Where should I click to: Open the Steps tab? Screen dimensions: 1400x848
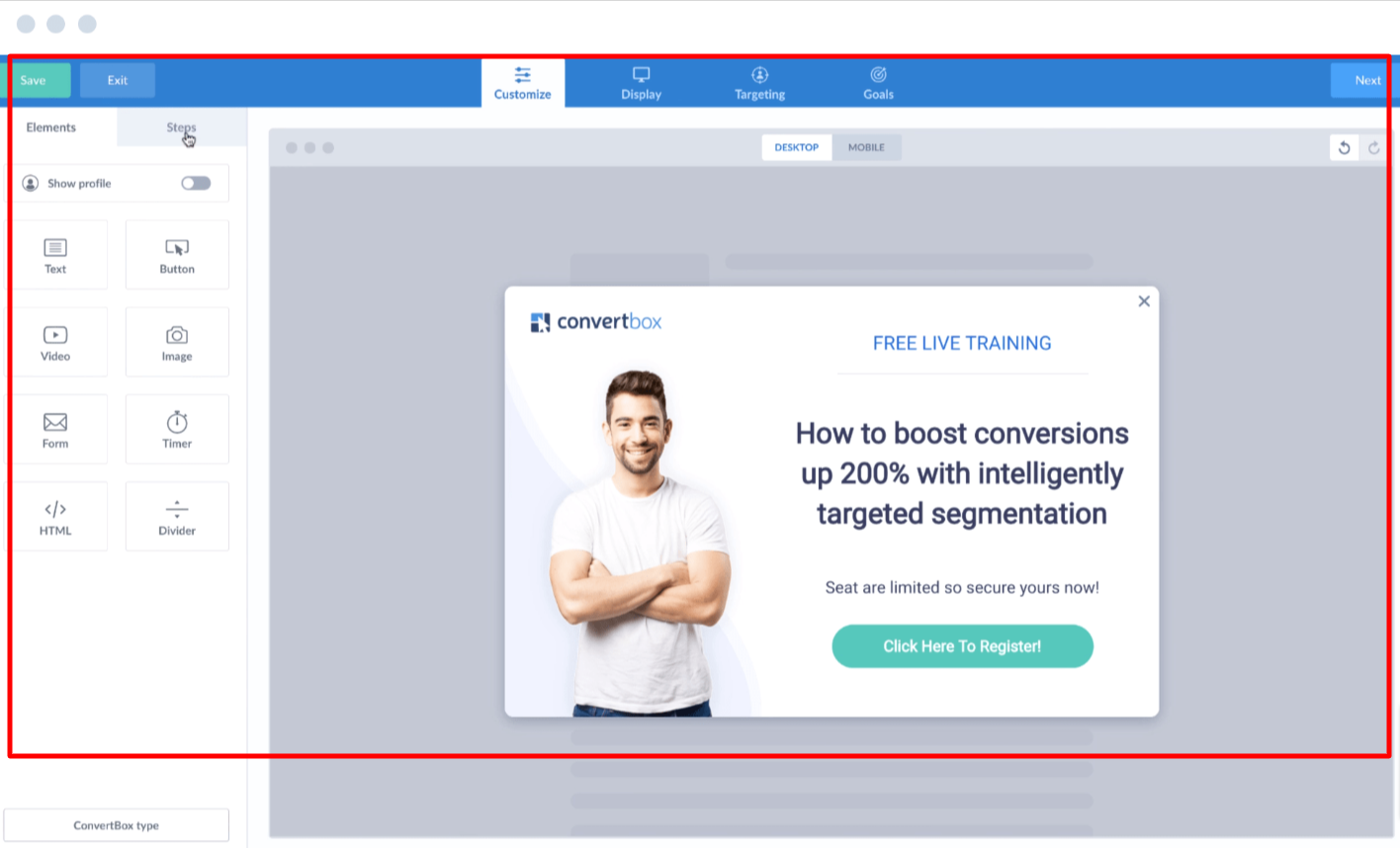181,127
